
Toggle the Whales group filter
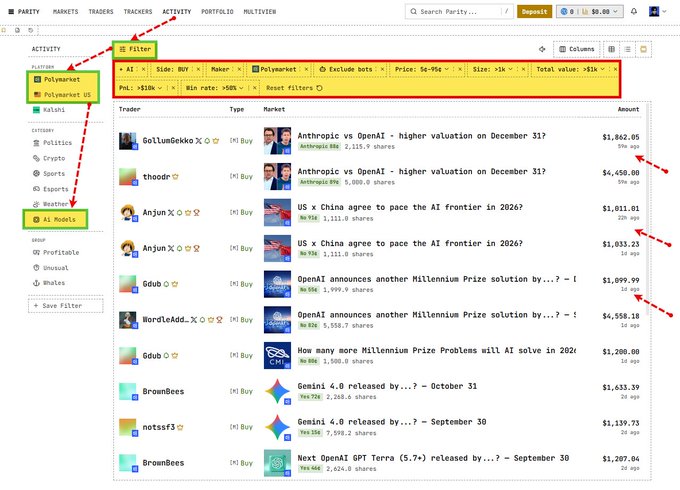(x=49, y=283)
